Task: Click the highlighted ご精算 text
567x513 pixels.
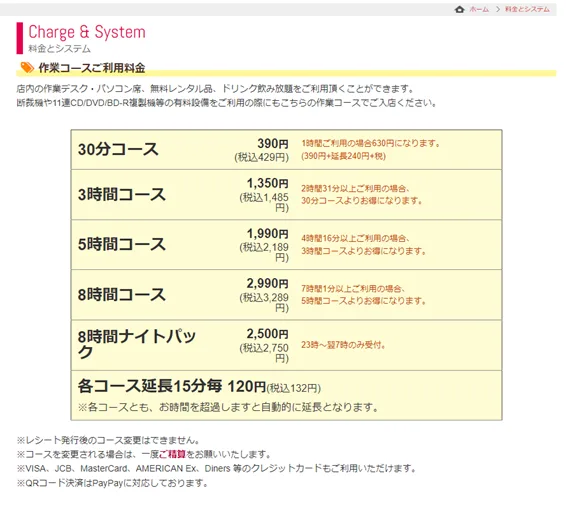Action: pos(172,454)
